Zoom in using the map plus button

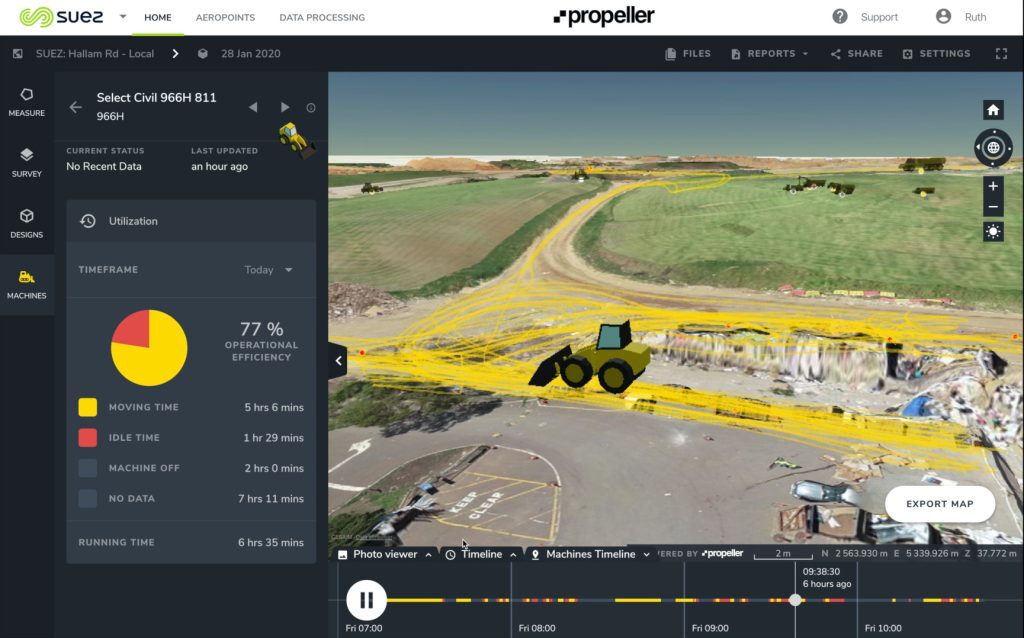point(993,186)
